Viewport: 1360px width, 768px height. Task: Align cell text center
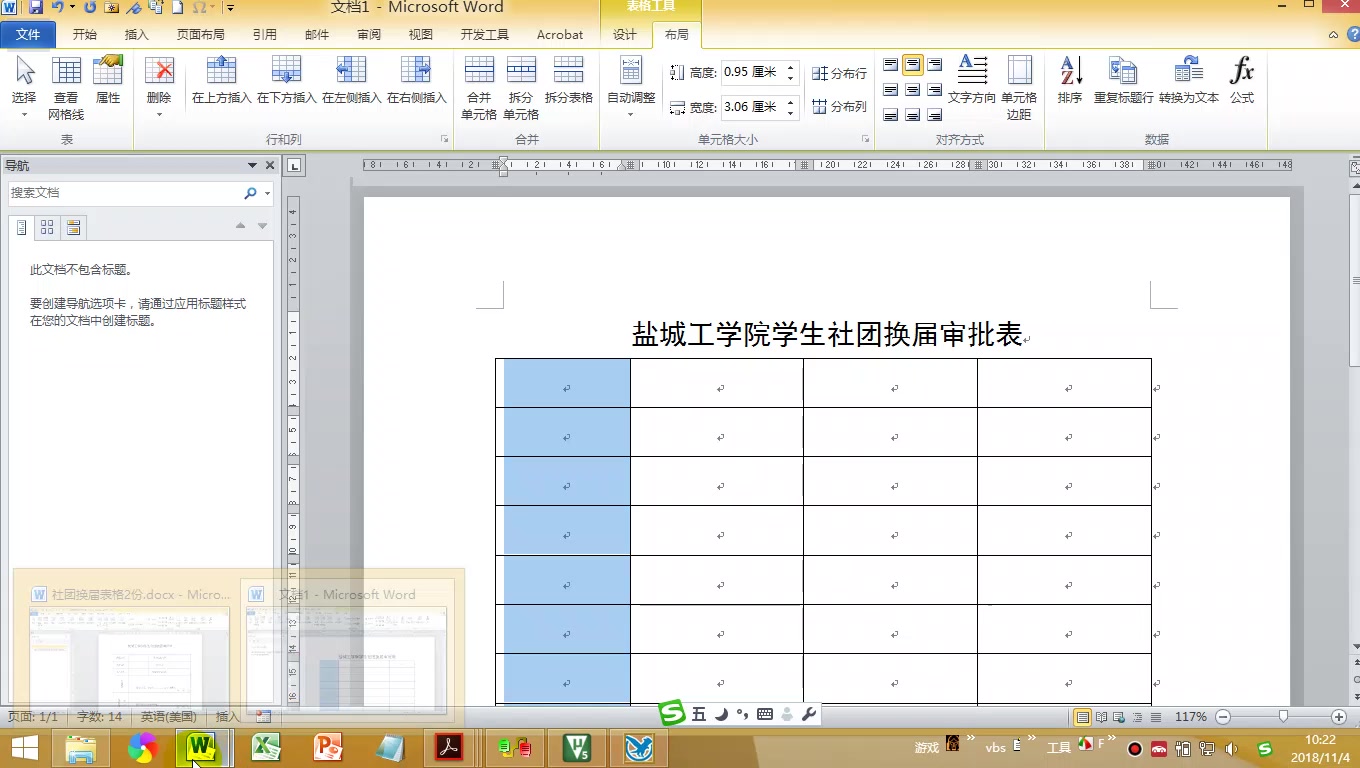pos(913,90)
